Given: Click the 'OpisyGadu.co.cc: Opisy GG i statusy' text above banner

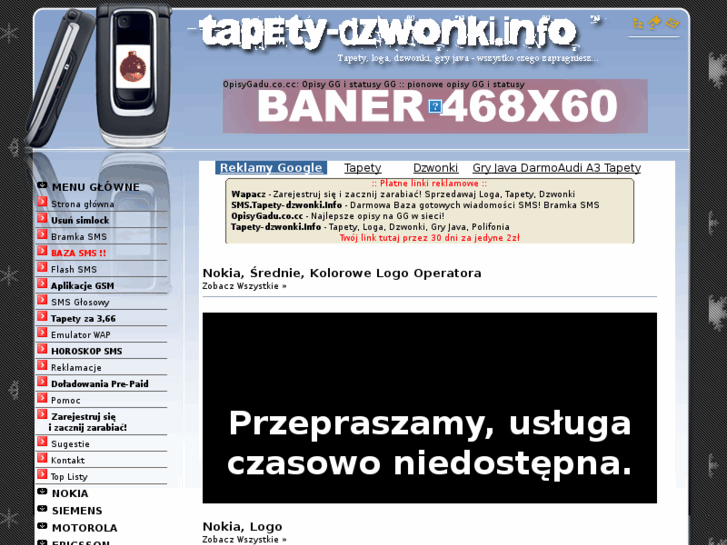Looking at the screenshot, I should (x=374, y=84).
